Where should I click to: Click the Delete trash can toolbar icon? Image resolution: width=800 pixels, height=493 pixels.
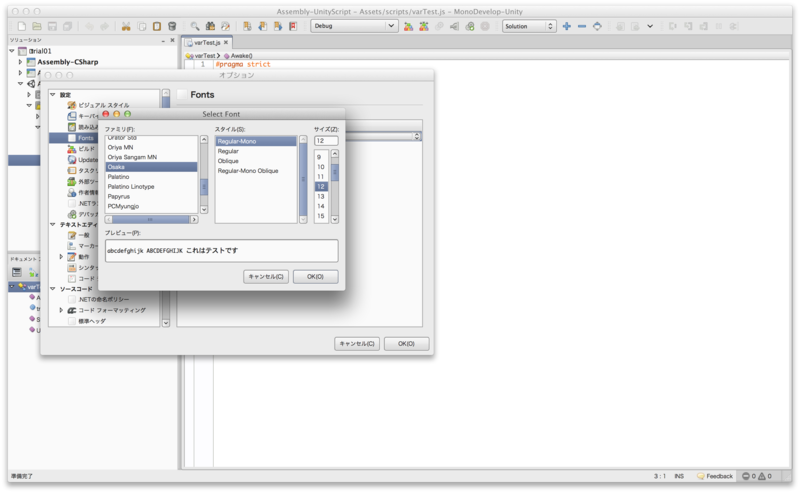point(172,26)
